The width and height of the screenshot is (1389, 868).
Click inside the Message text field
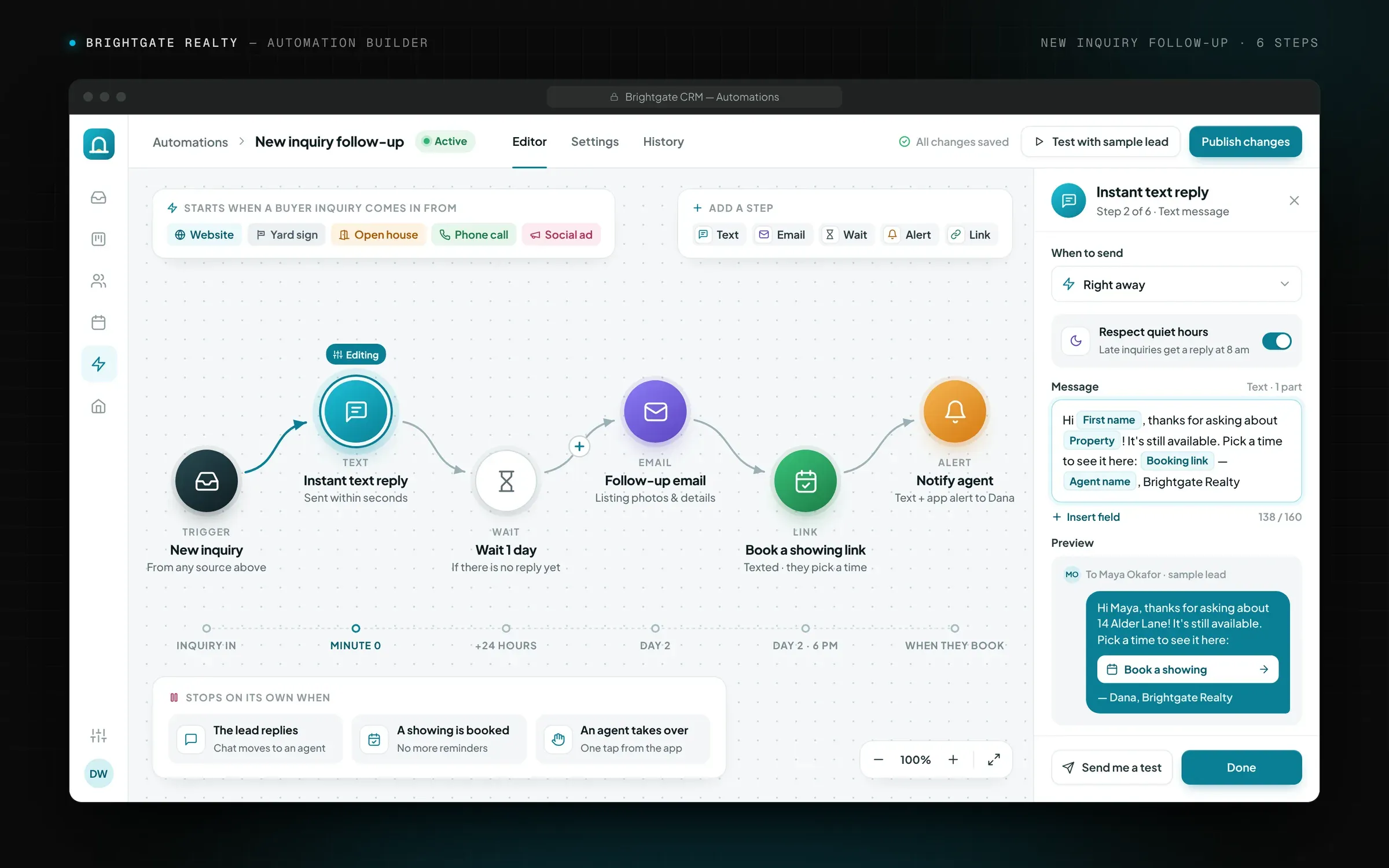coord(1176,451)
